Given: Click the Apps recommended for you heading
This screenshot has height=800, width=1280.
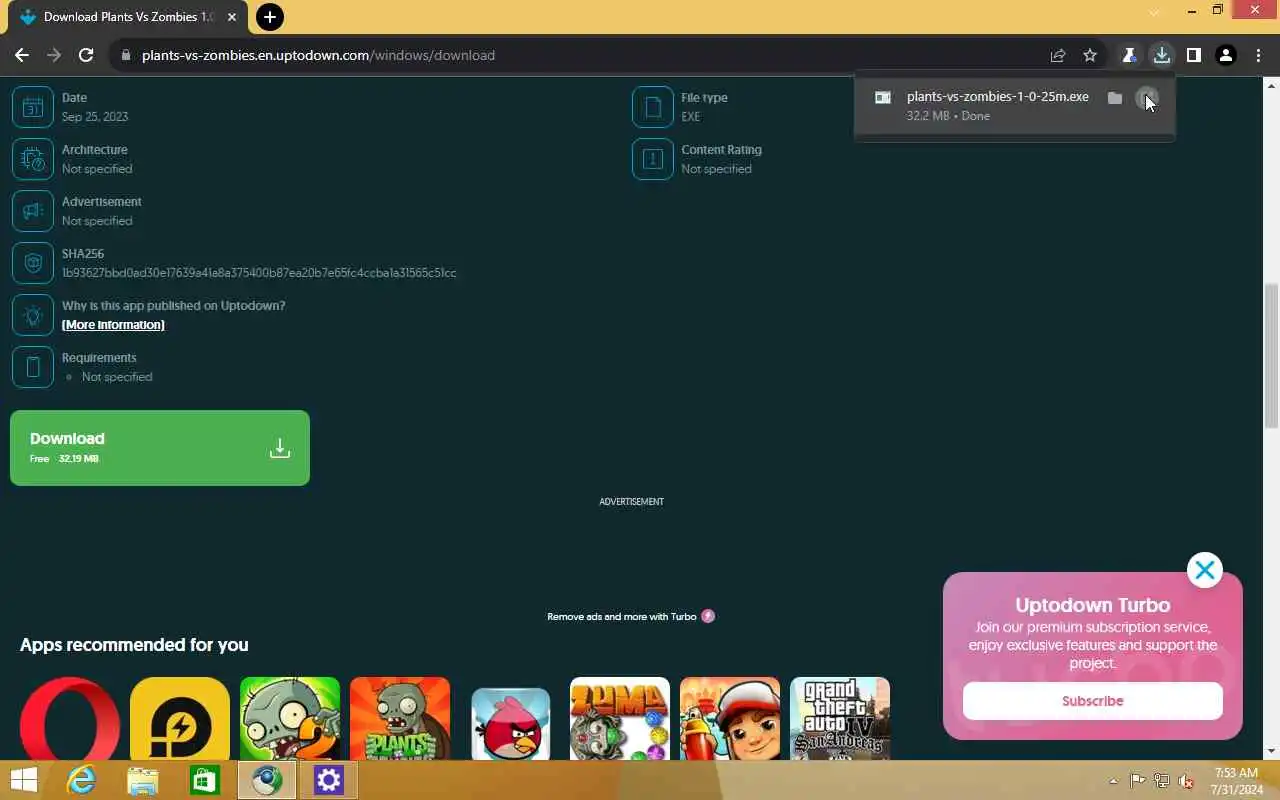Looking at the screenshot, I should point(134,645).
